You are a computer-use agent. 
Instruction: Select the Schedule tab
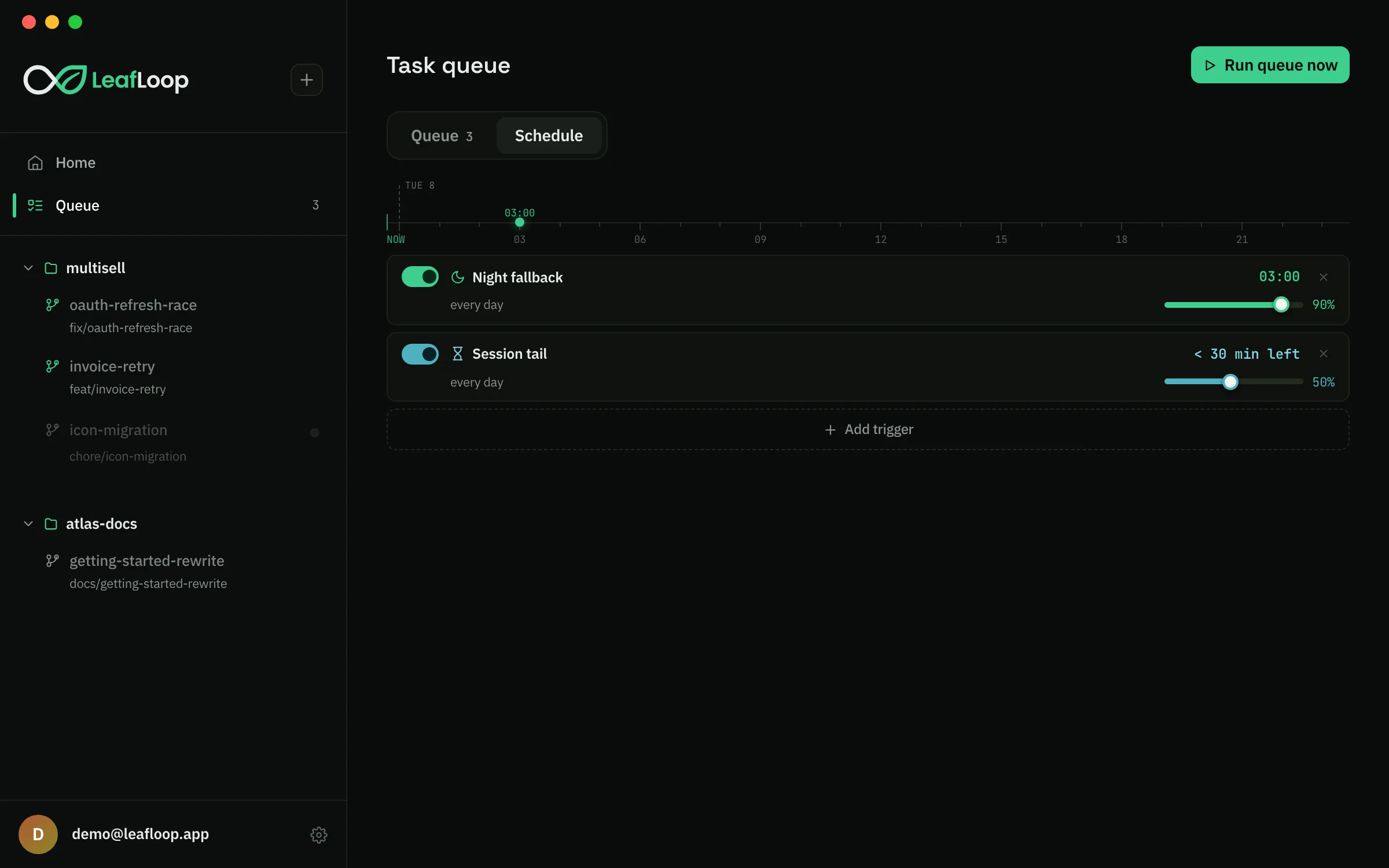point(549,136)
